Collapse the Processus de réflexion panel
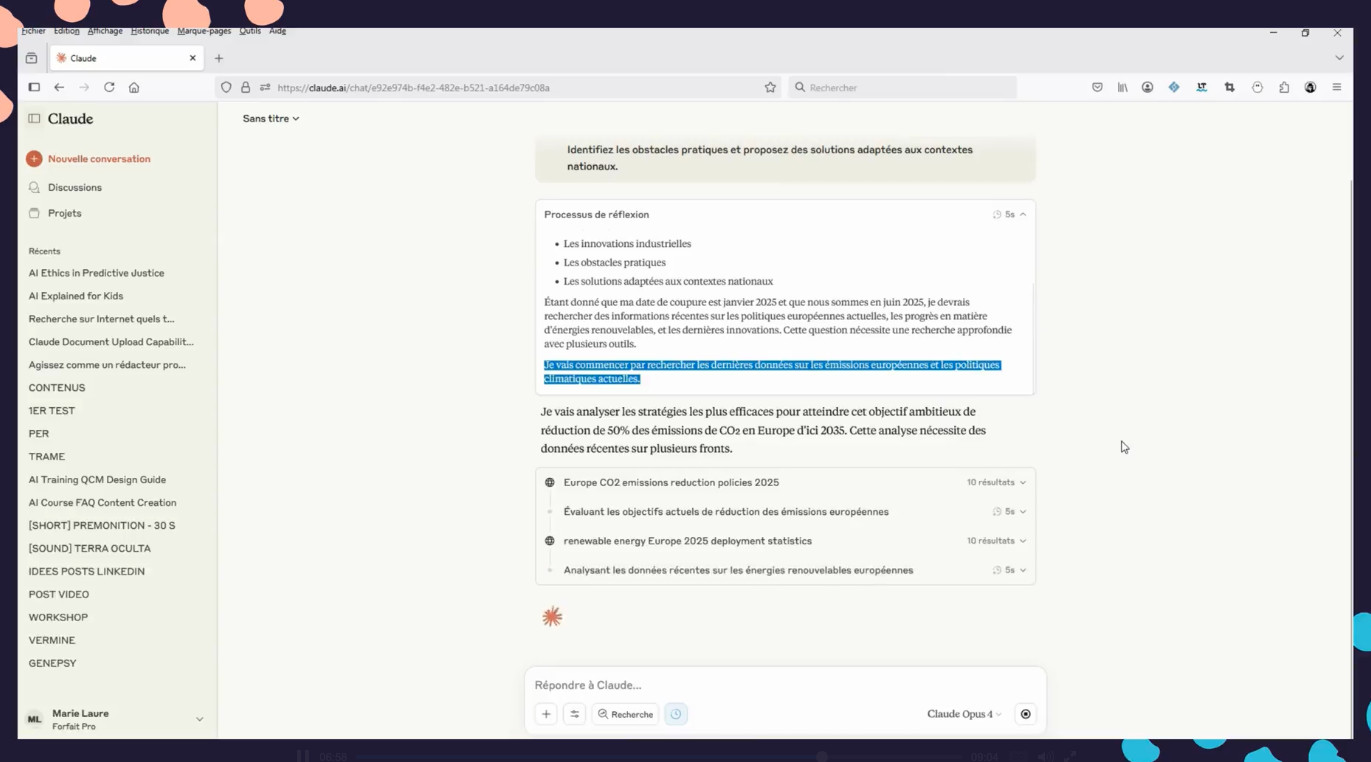1371x762 pixels. click(785, 214)
